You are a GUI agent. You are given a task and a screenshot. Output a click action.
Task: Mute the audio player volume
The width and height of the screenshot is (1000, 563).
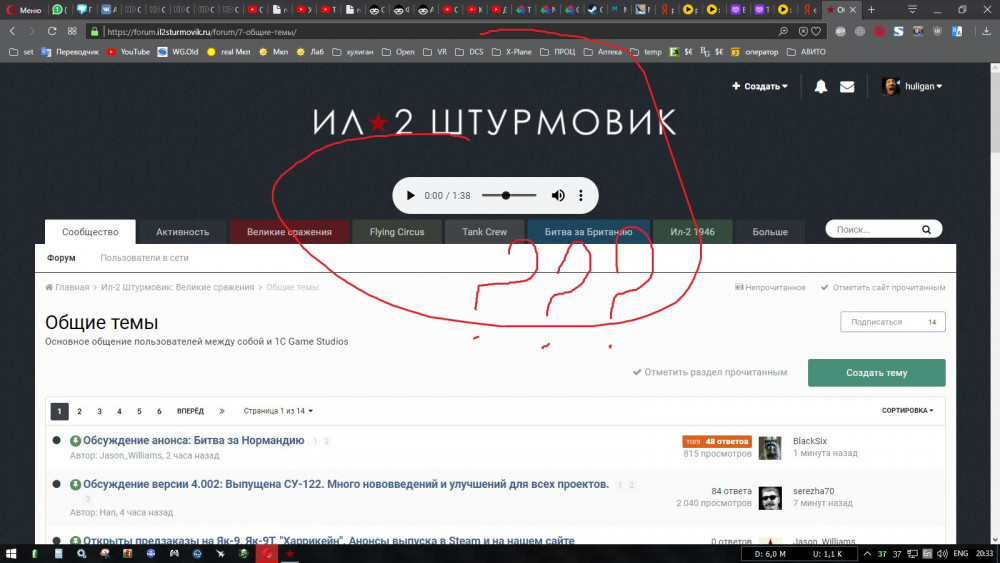coord(558,196)
